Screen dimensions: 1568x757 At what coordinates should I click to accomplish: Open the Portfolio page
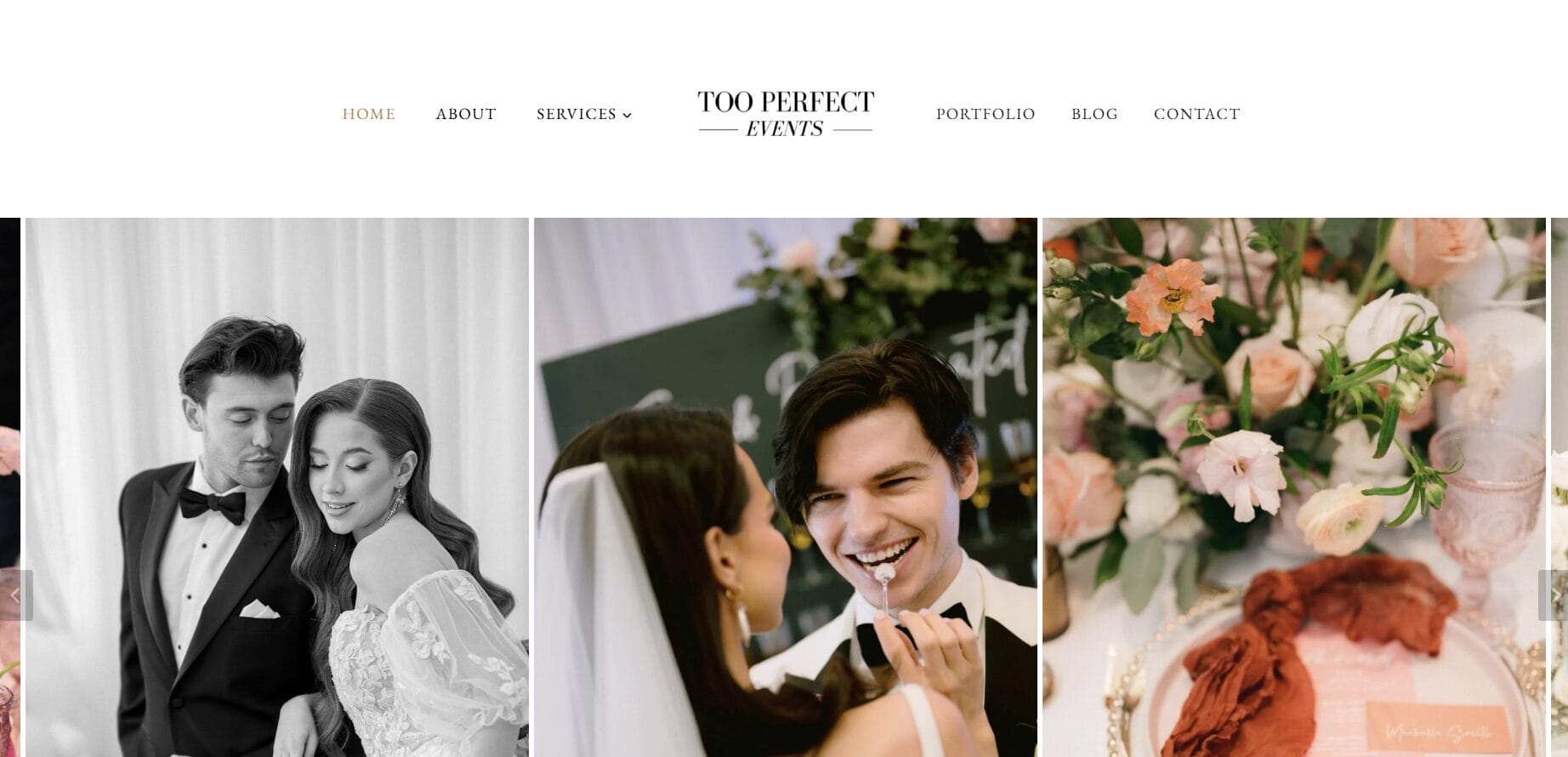tap(986, 114)
